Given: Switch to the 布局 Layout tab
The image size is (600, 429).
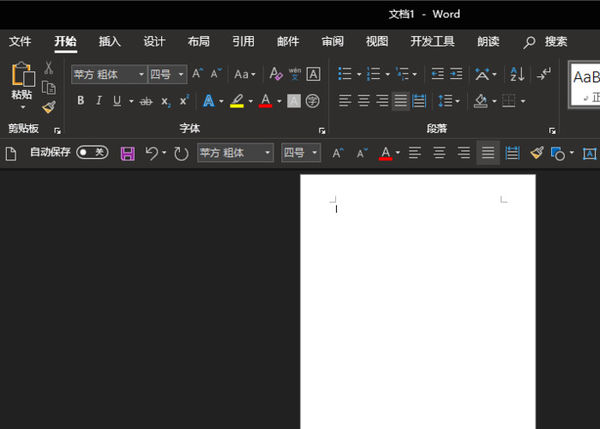Looking at the screenshot, I should 199,41.
